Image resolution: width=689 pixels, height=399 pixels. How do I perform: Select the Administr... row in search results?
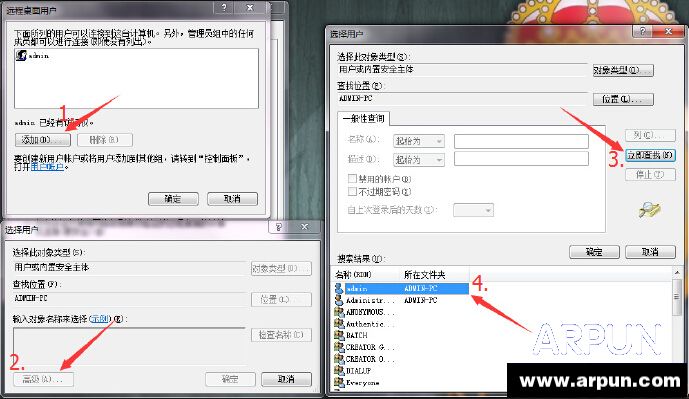401,300
